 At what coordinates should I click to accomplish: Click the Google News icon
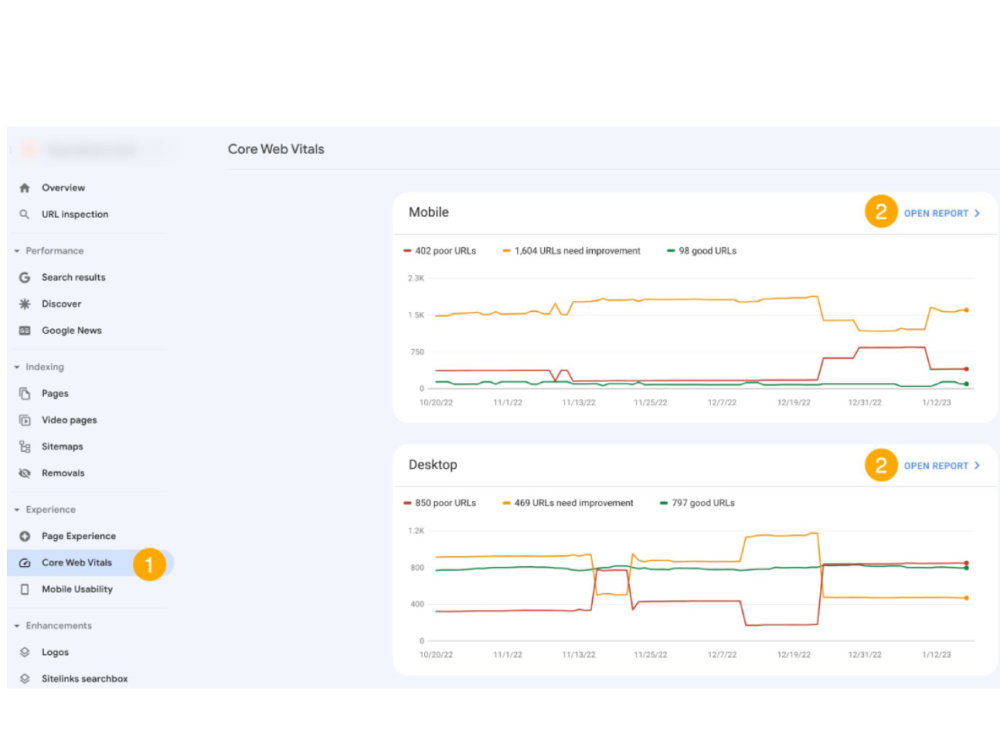point(24,330)
